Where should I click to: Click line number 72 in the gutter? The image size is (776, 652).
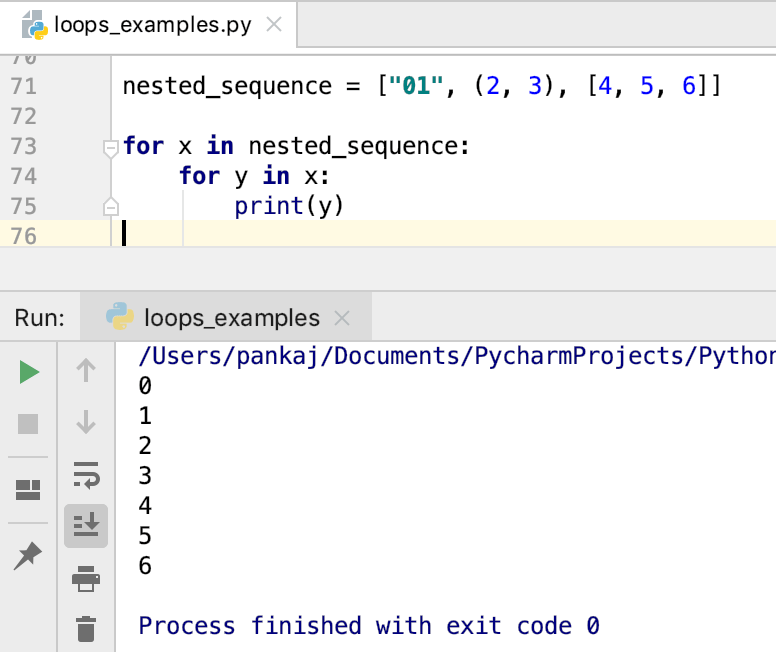23,116
